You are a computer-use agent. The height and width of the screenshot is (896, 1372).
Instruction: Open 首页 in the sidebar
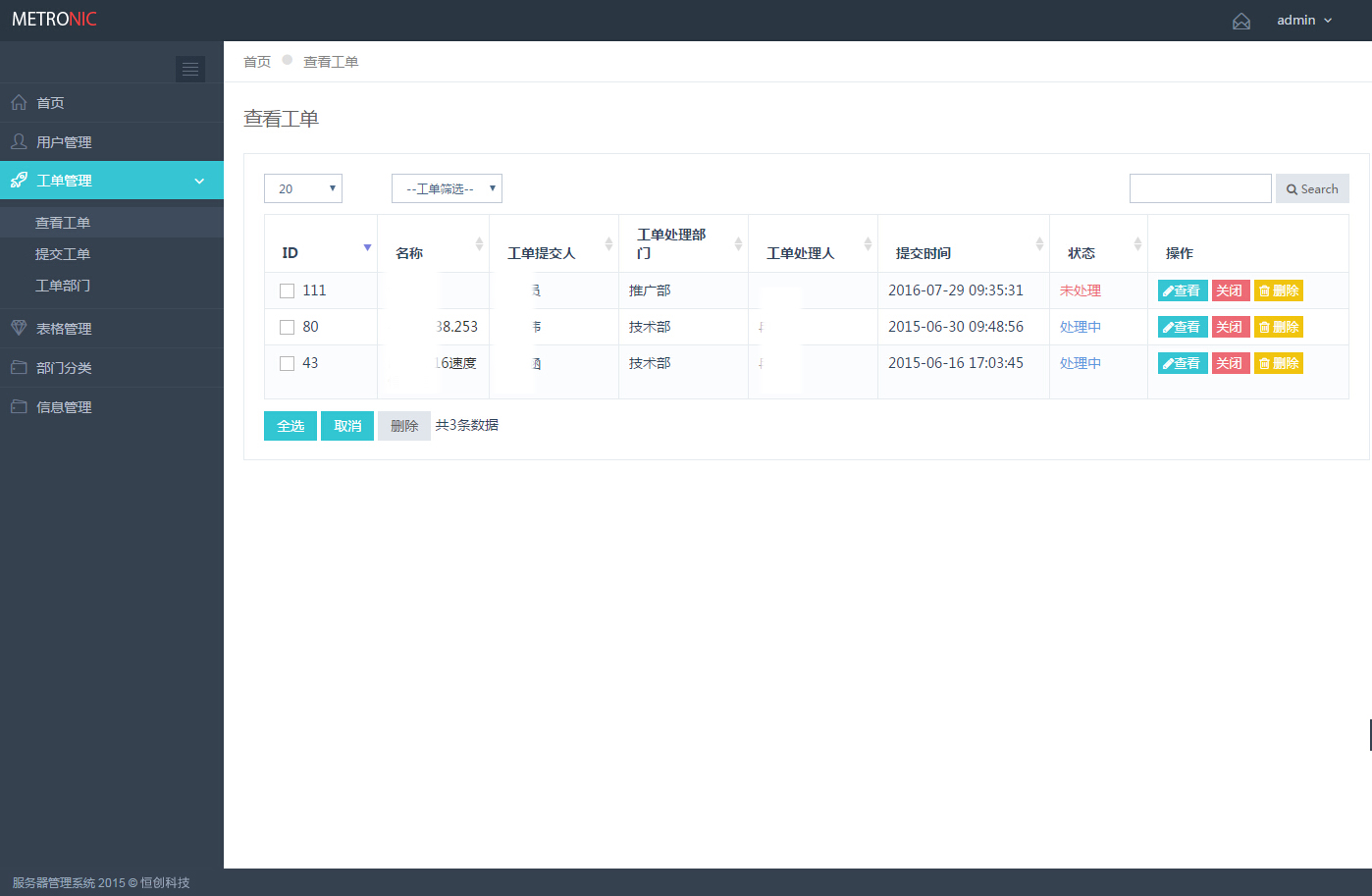(112, 102)
